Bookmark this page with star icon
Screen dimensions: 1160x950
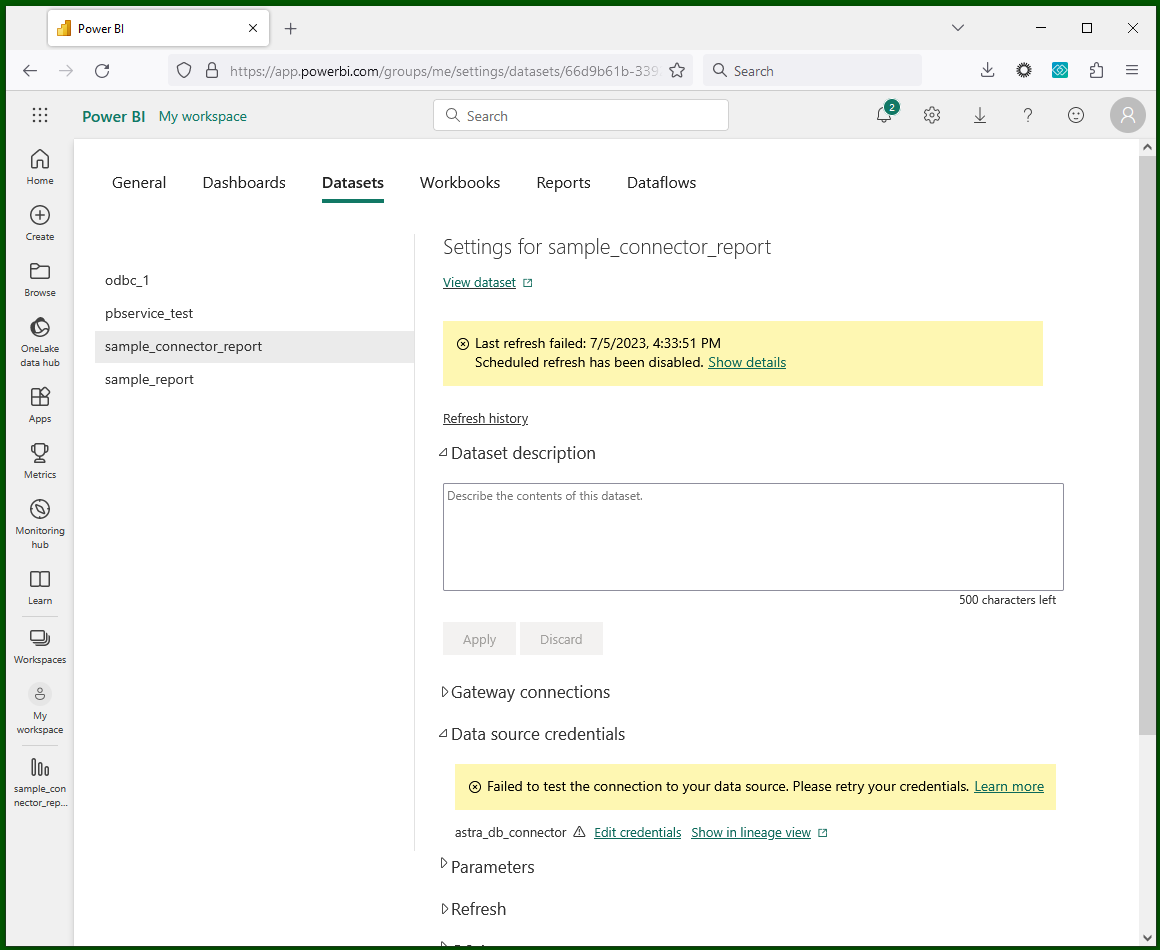click(x=677, y=71)
